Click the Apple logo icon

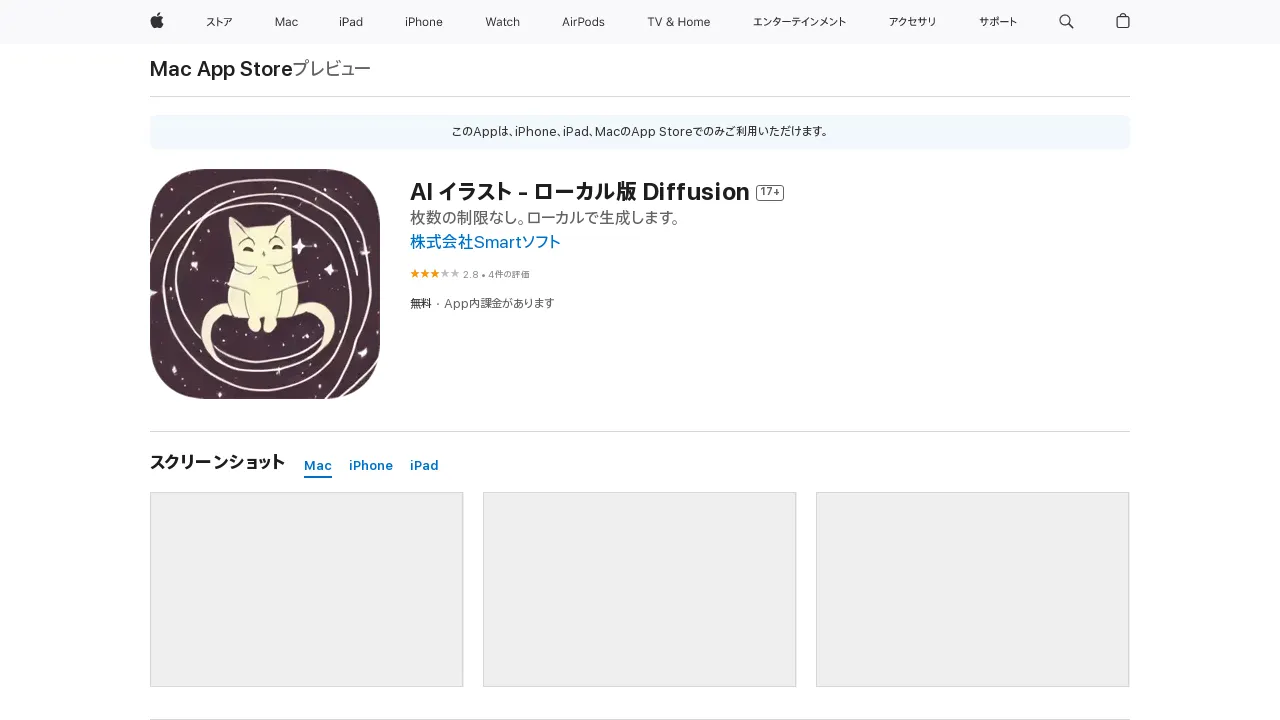[x=157, y=21]
